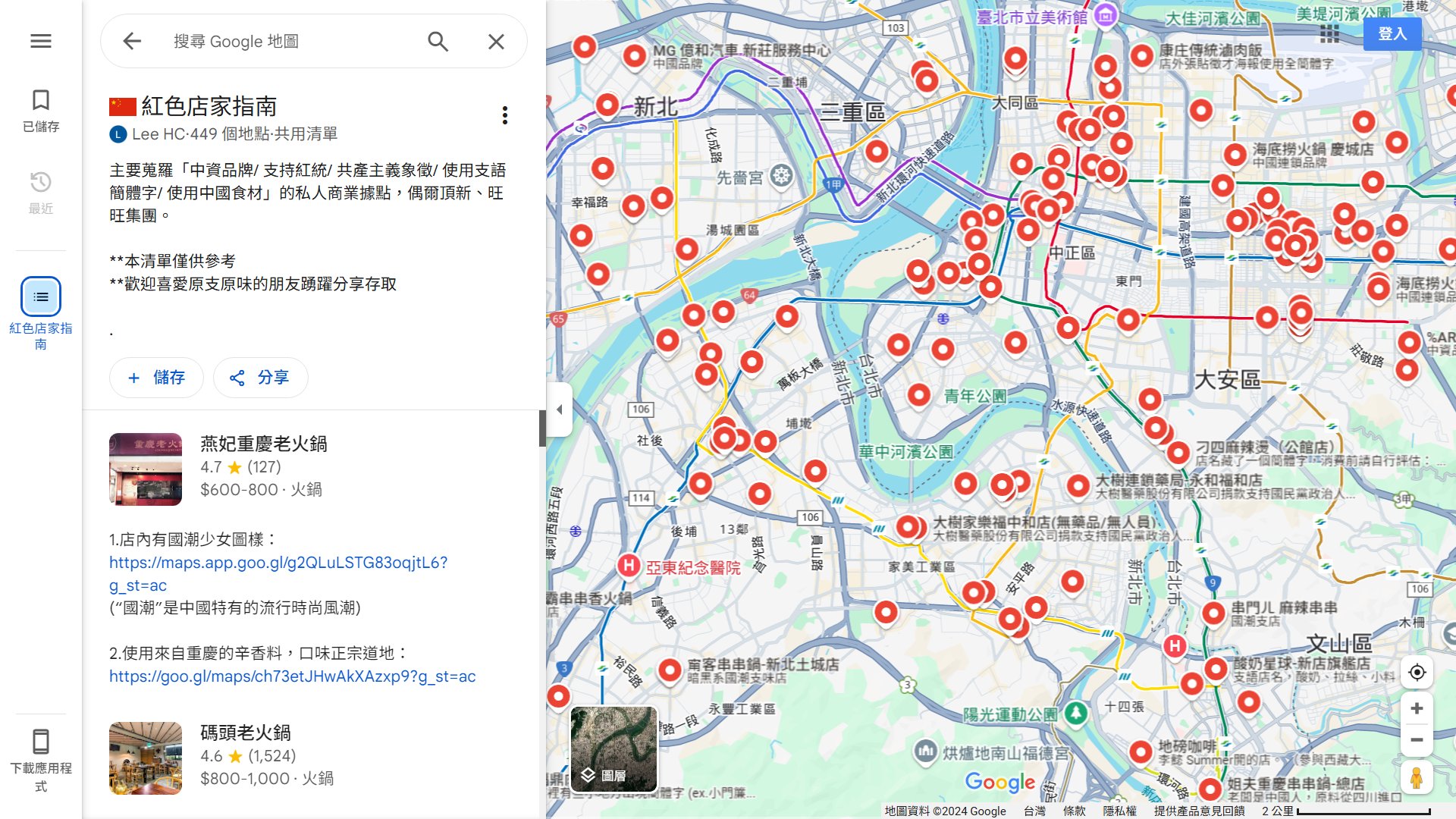Clear search with the X icon

click(496, 41)
